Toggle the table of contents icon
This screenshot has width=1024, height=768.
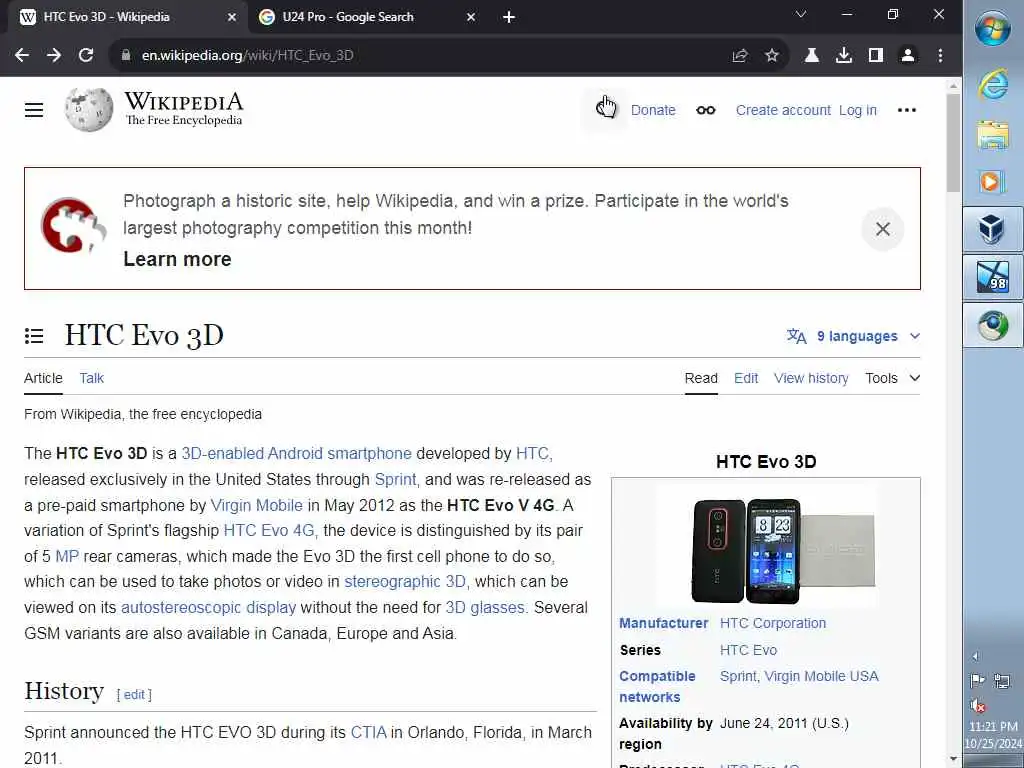34,336
